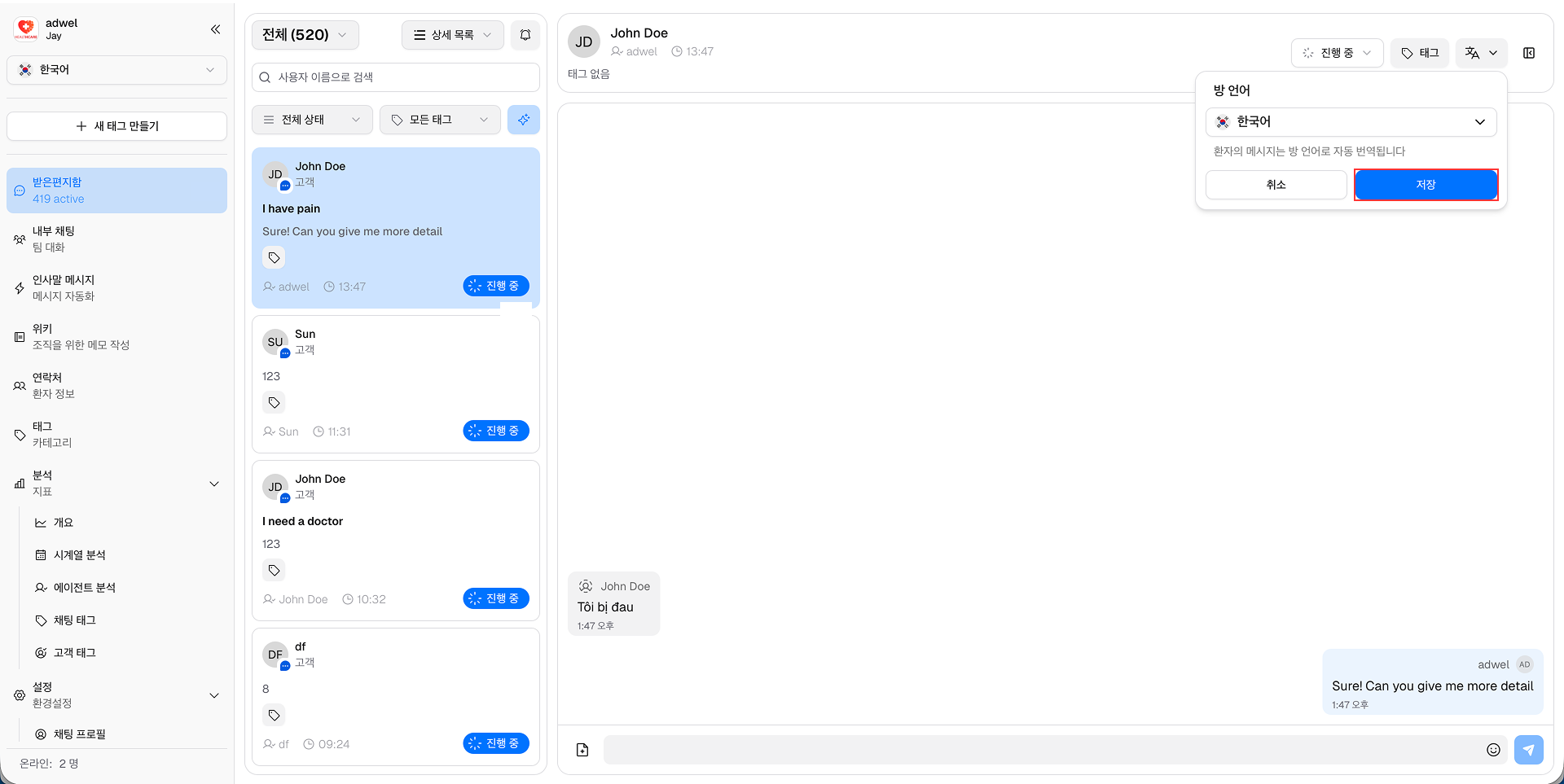Image resolution: width=1564 pixels, height=784 pixels.
Task: Open 에이전트 분석 under 분석 section
Action: (x=84, y=587)
